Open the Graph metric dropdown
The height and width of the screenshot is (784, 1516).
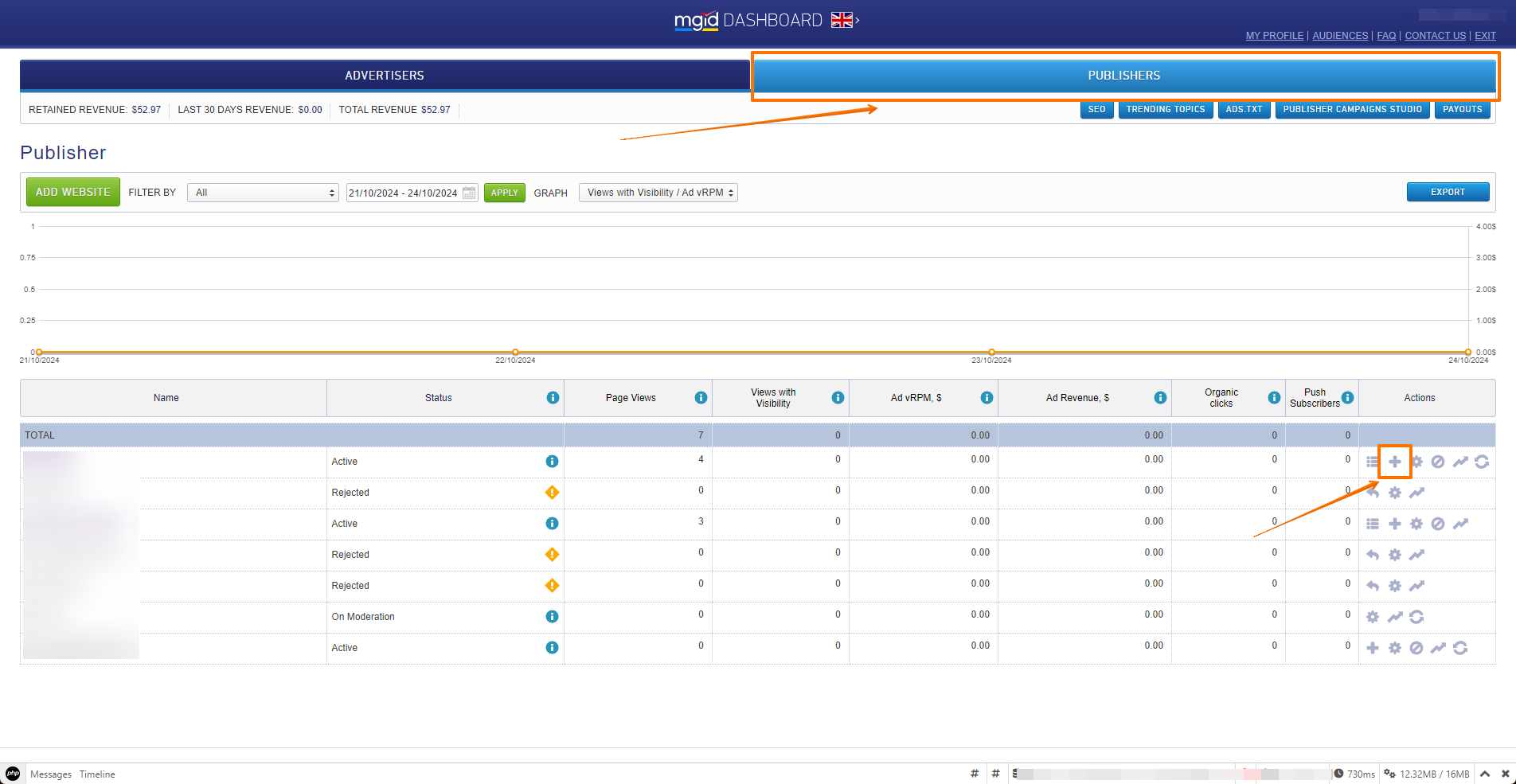click(x=658, y=193)
